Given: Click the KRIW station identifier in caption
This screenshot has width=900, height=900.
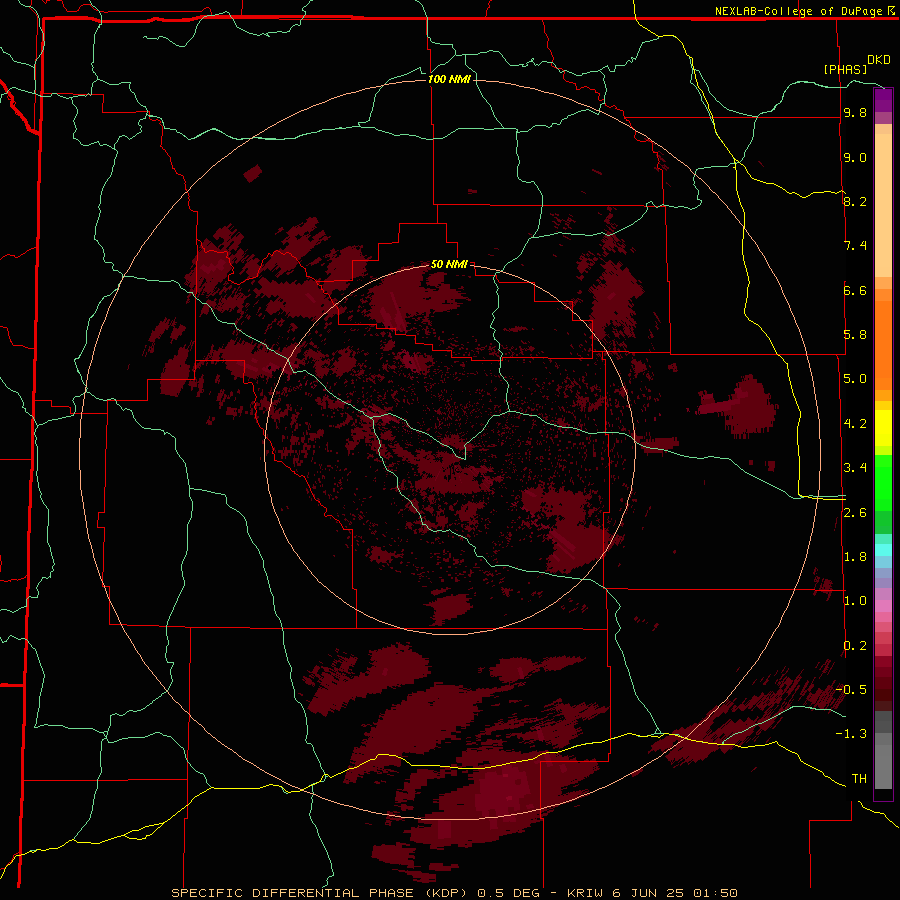Looking at the screenshot, I should (587, 893).
